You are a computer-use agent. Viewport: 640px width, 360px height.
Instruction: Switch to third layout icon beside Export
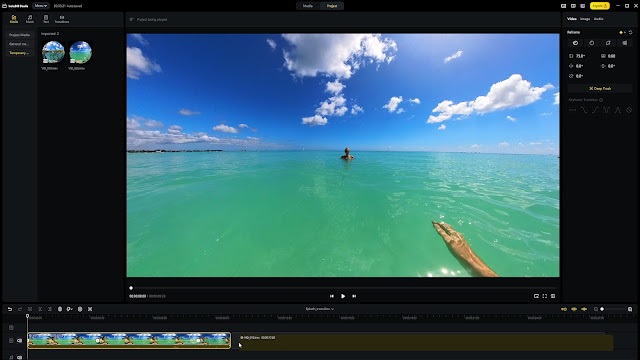click(582, 6)
